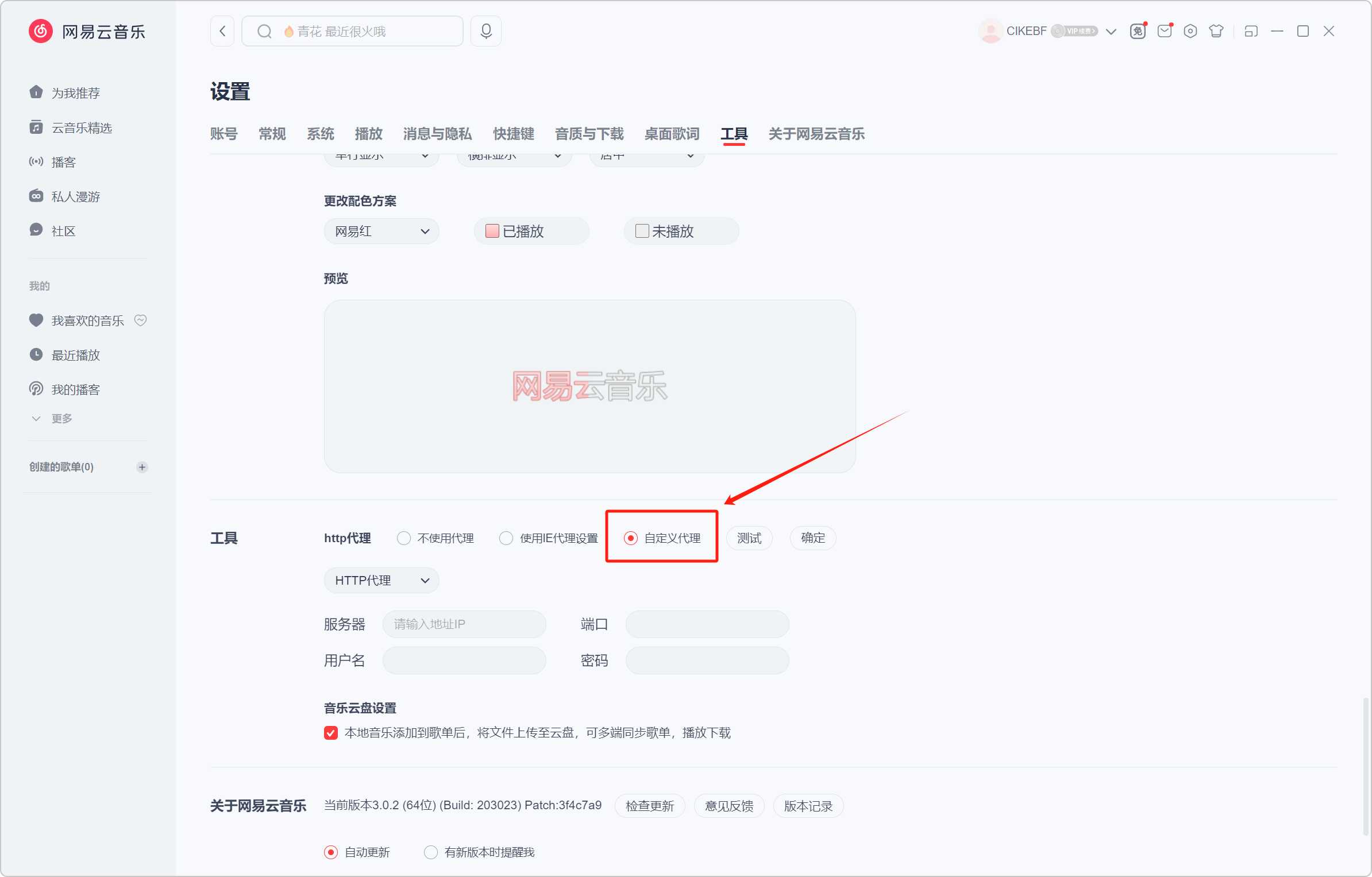Switch to 播放 settings tab
This screenshot has width=1372, height=877.
pyautogui.click(x=368, y=134)
